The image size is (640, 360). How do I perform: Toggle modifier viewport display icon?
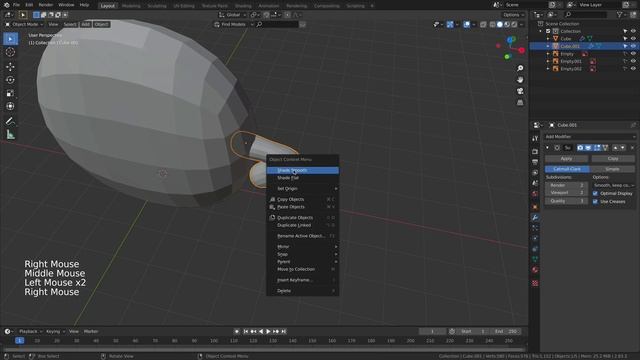coord(588,148)
